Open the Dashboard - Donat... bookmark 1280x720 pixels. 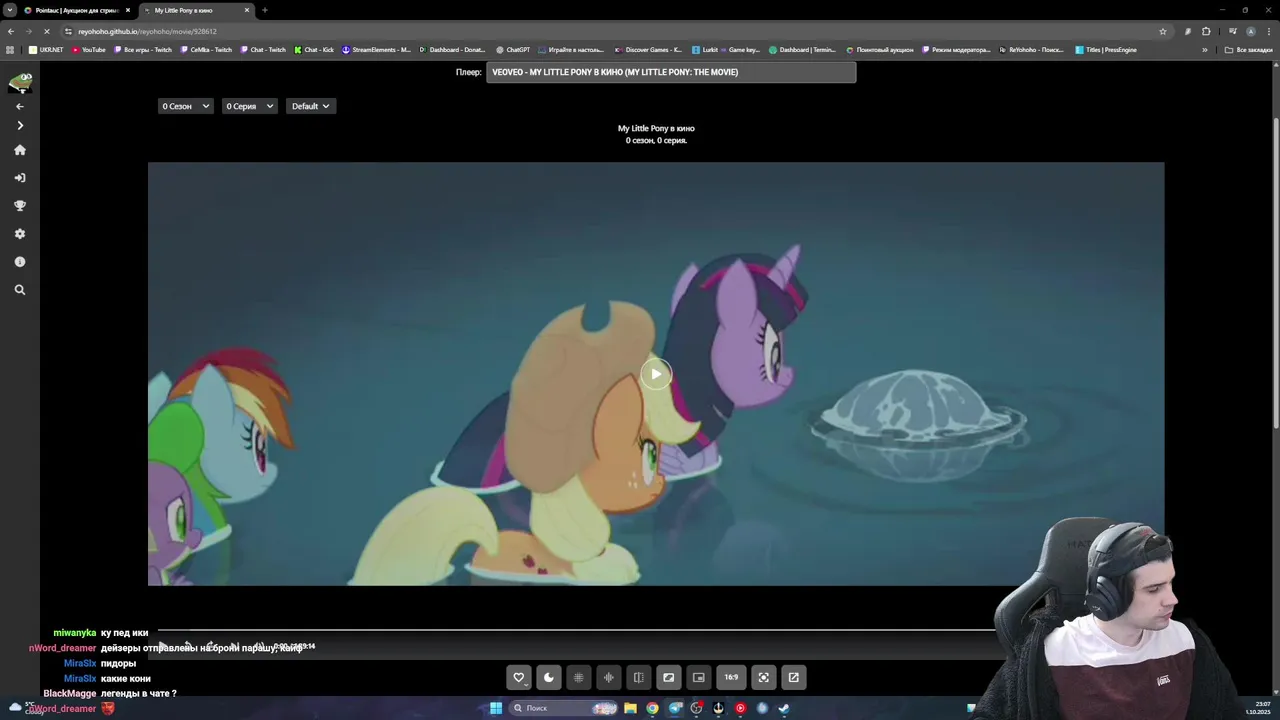(x=452, y=50)
